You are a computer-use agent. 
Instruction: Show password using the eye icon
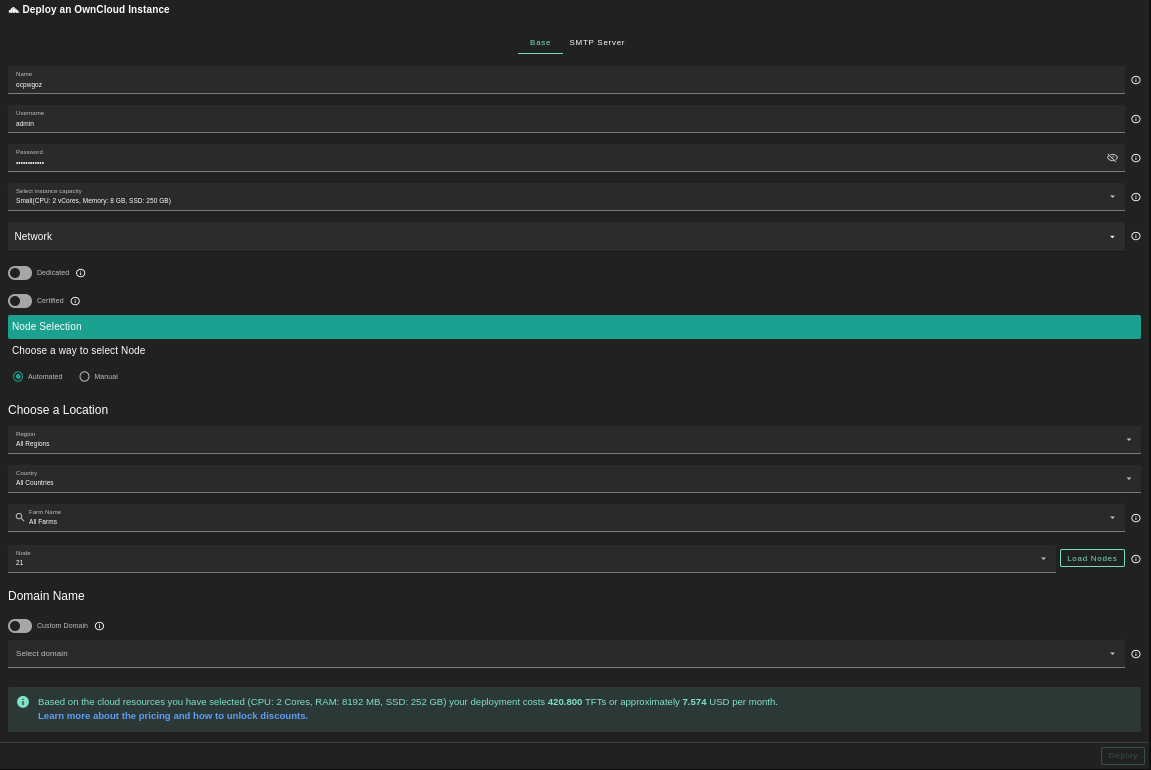(1112, 158)
